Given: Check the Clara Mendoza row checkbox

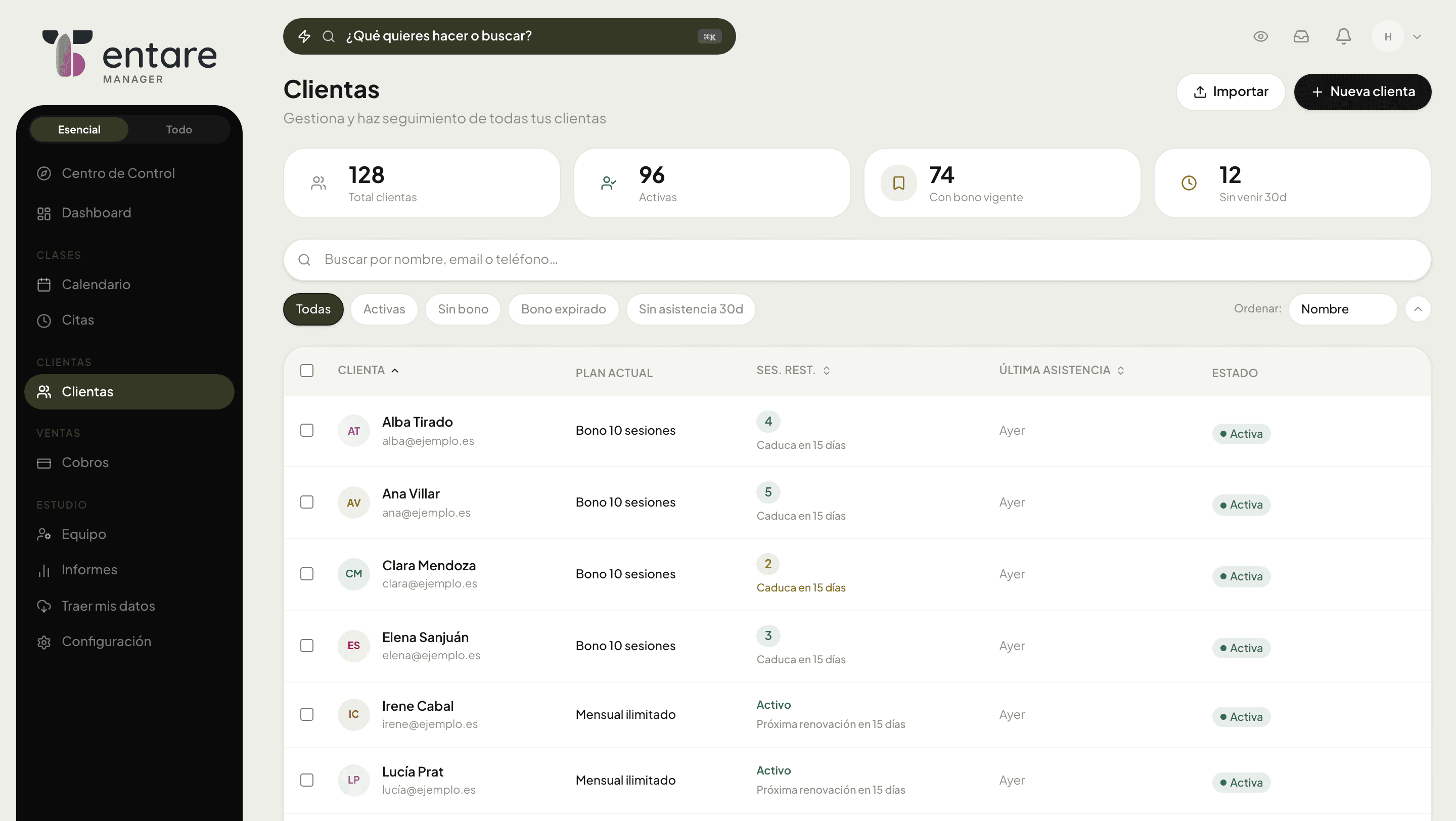Looking at the screenshot, I should tap(307, 574).
